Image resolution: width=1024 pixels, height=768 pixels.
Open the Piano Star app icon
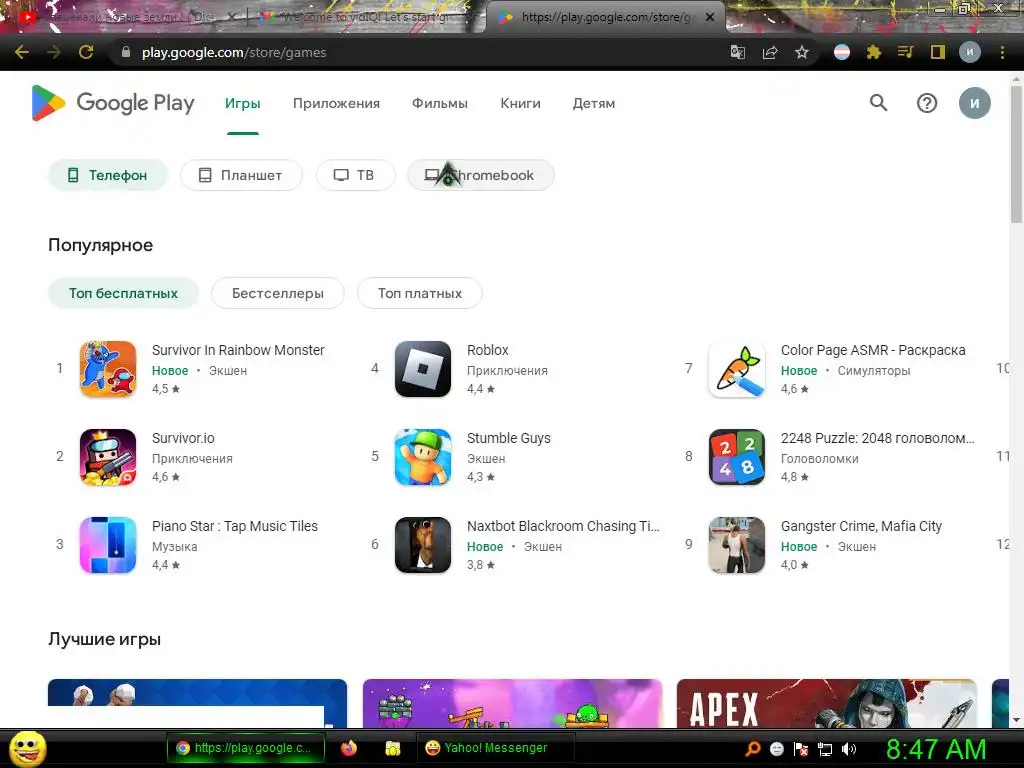(x=108, y=545)
